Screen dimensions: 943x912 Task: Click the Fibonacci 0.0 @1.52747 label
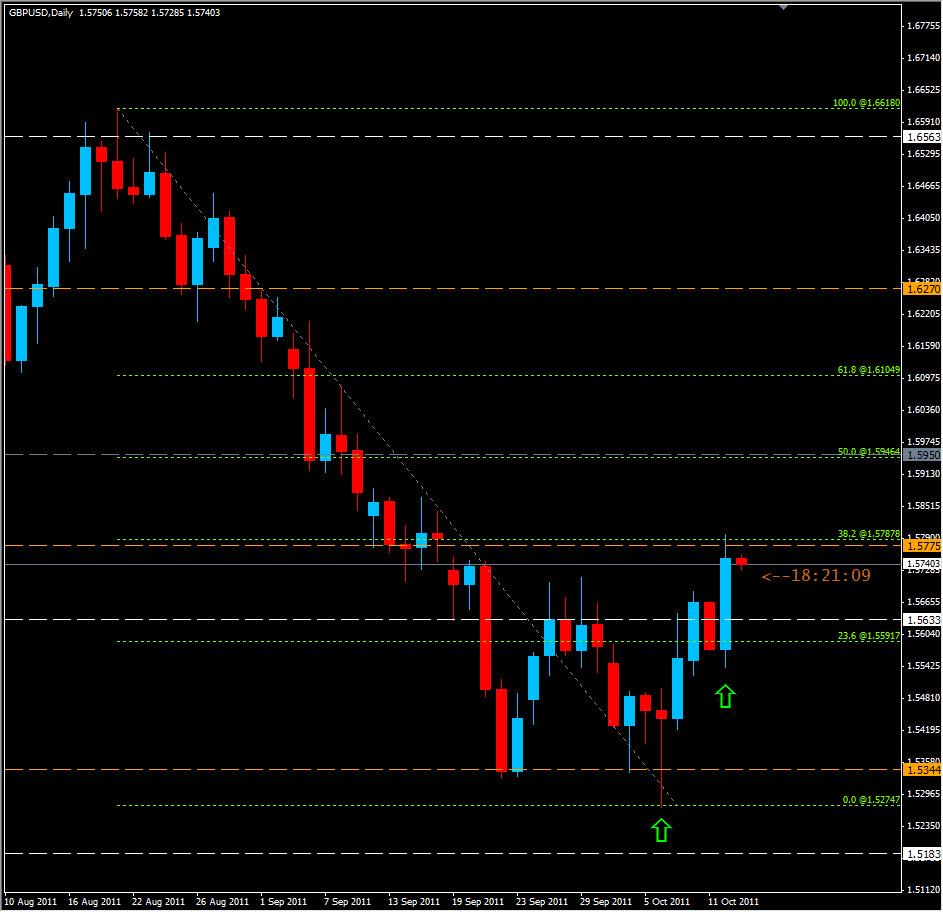[x=870, y=800]
